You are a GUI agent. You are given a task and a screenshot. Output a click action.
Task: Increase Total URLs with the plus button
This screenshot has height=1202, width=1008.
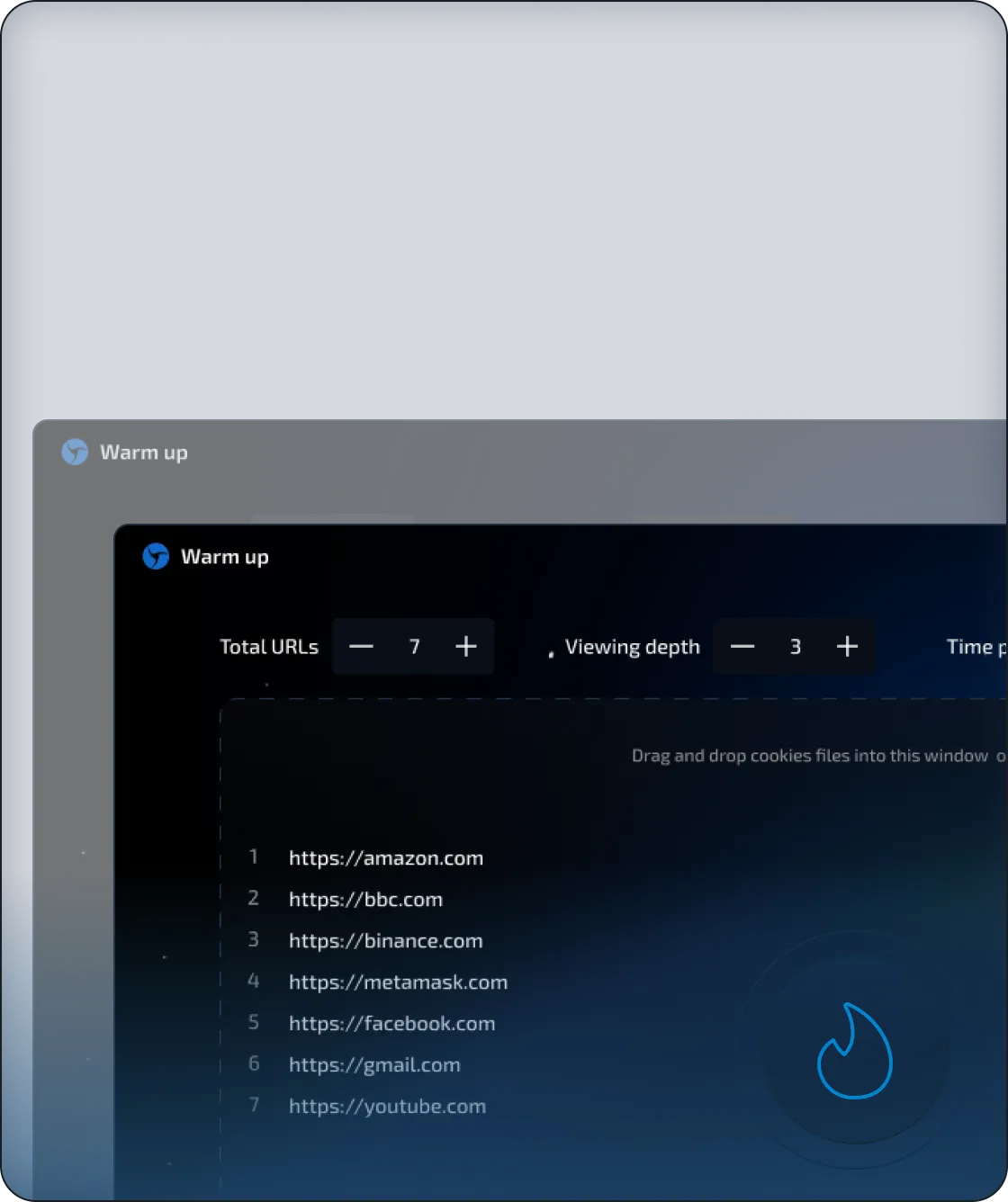pos(466,647)
